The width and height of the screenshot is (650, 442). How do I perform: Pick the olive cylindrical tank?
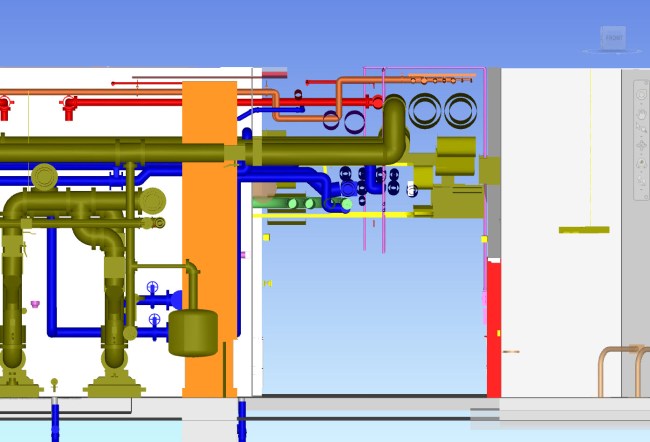tap(193, 332)
